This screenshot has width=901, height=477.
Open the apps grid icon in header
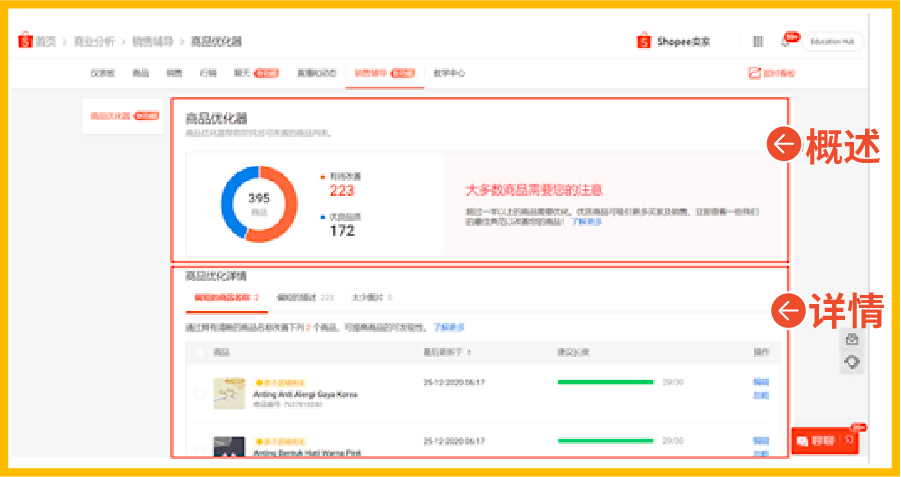[758, 41]
